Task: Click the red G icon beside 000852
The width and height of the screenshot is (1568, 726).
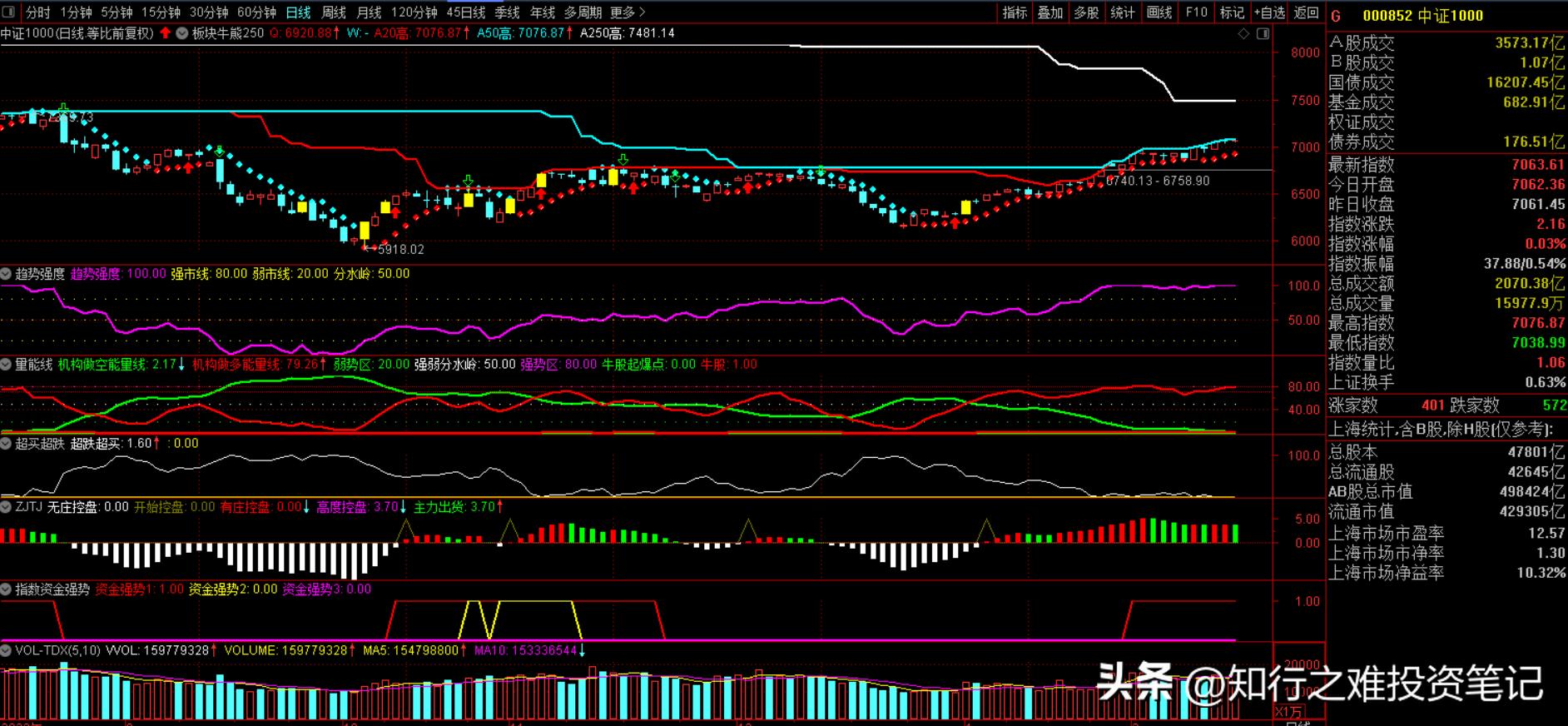Action: tap(1337, 15)
